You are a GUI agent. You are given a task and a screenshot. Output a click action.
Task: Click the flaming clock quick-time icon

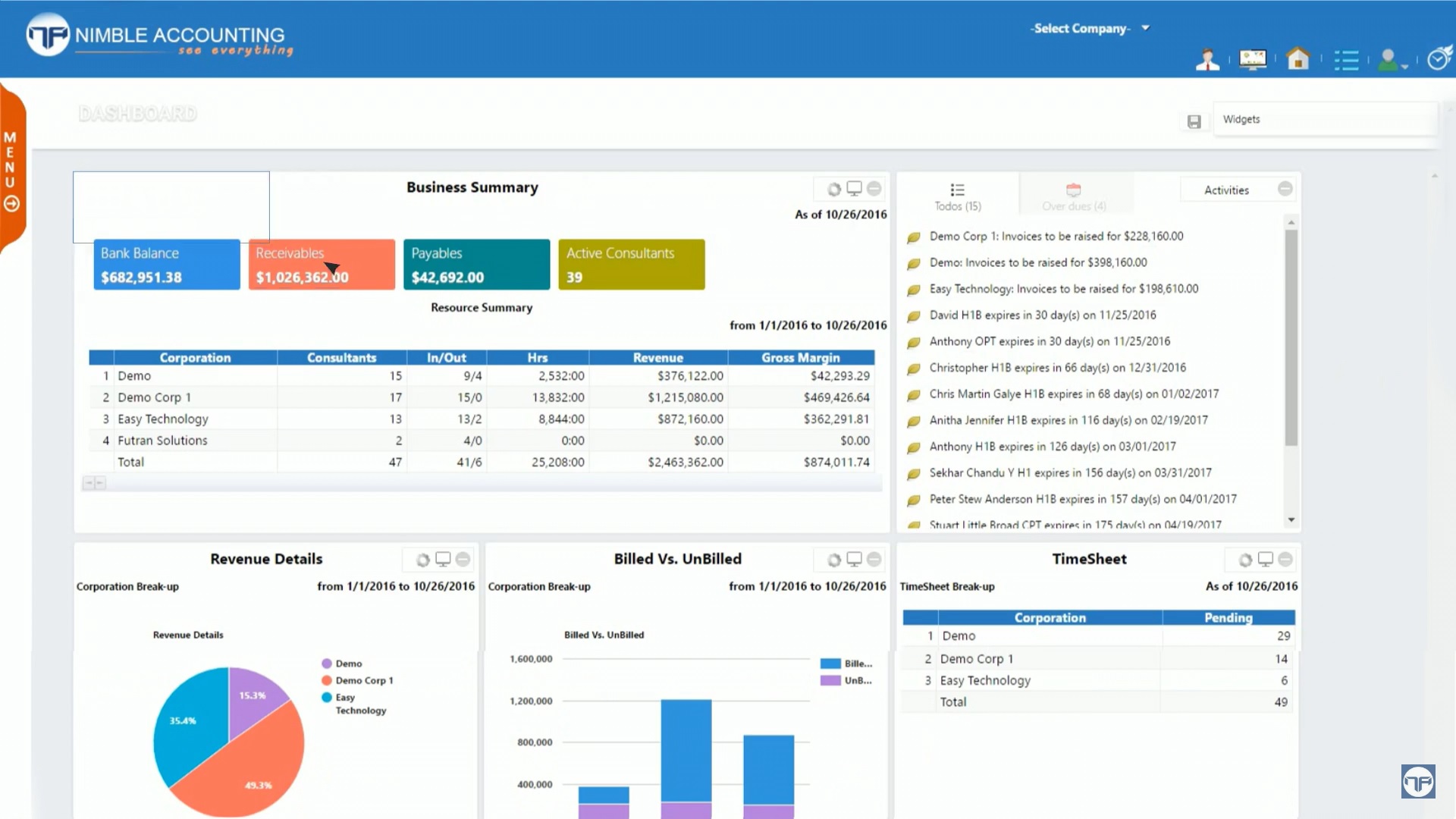1439,58
